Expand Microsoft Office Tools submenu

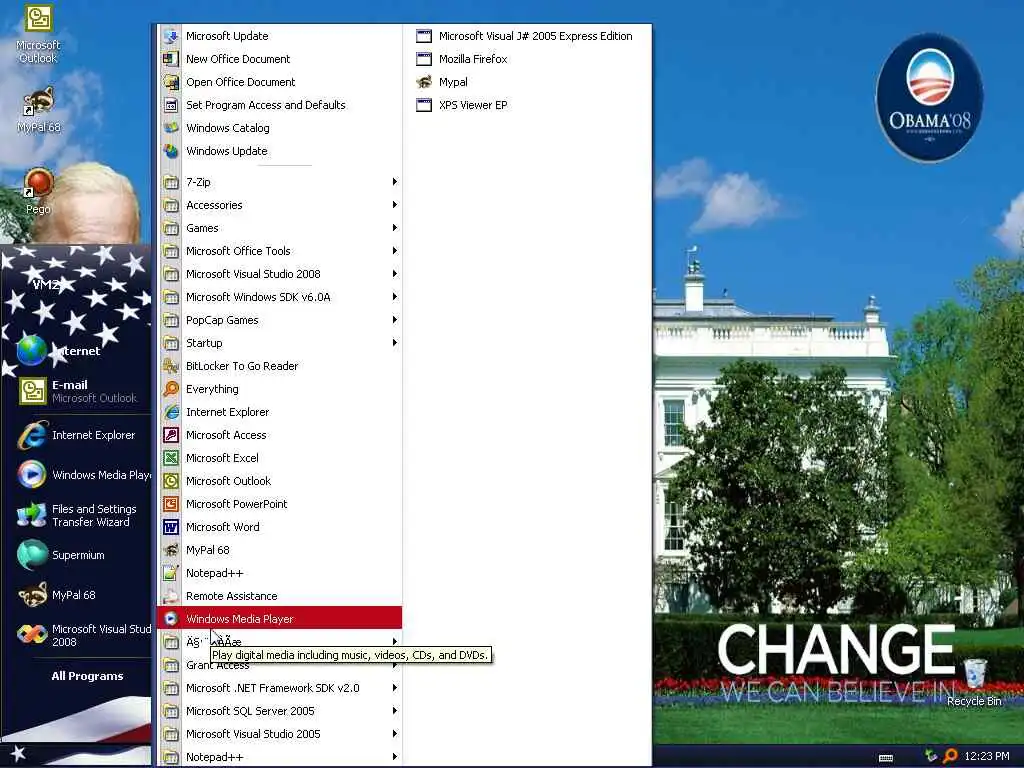280,251
